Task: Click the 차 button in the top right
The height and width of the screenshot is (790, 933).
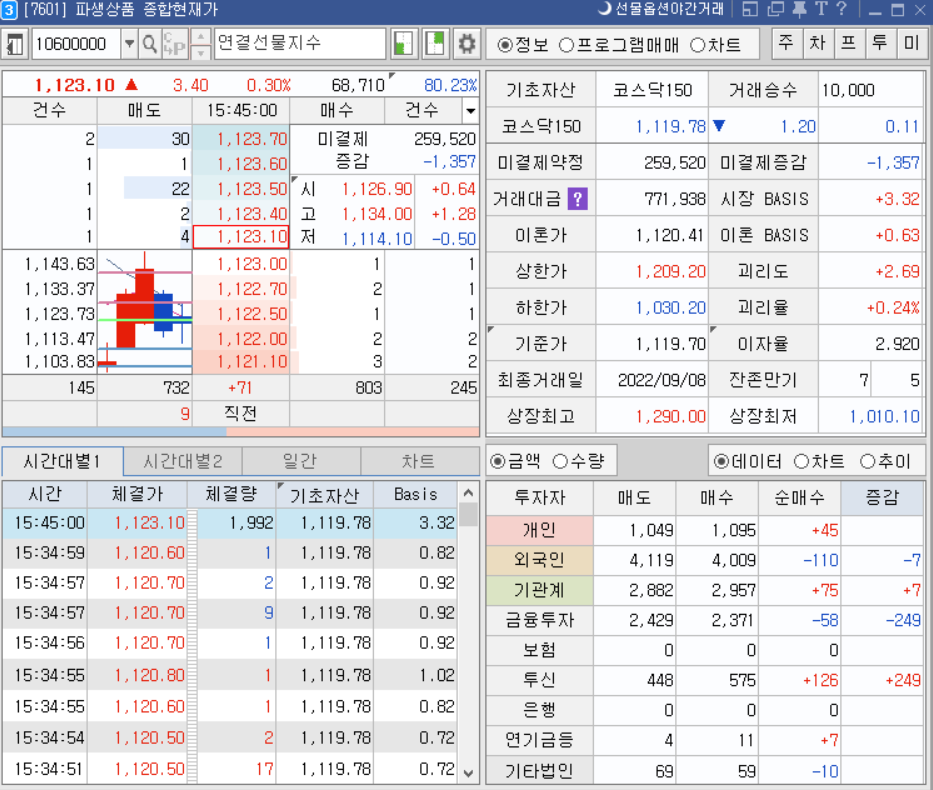Action: coord(818,43)
